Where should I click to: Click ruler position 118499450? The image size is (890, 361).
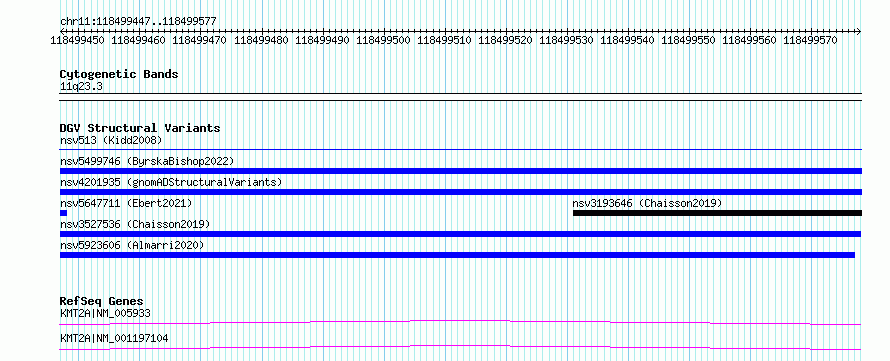point(77,40)
